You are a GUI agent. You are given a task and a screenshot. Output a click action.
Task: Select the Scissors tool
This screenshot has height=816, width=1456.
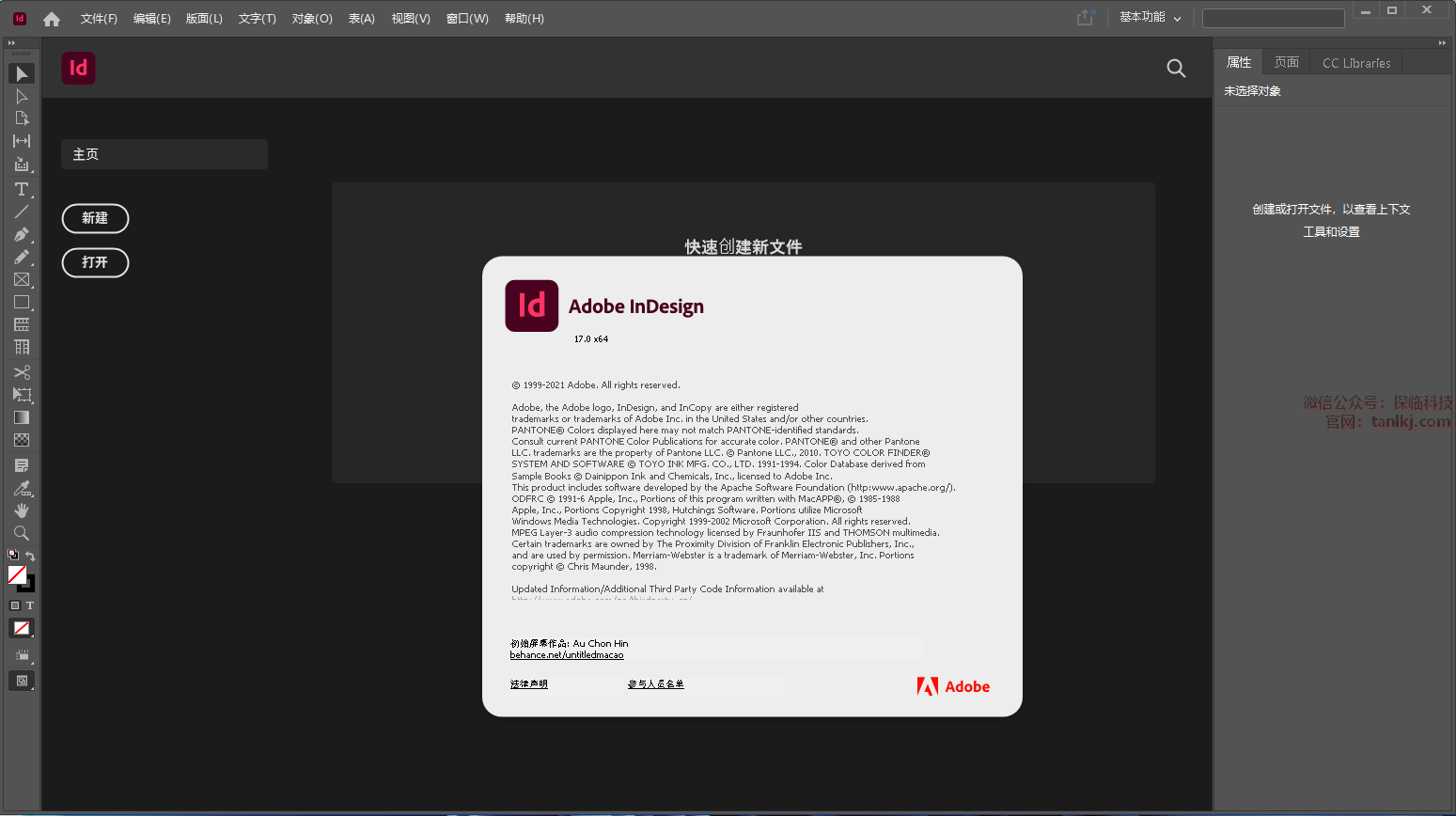tap(22, 372)
